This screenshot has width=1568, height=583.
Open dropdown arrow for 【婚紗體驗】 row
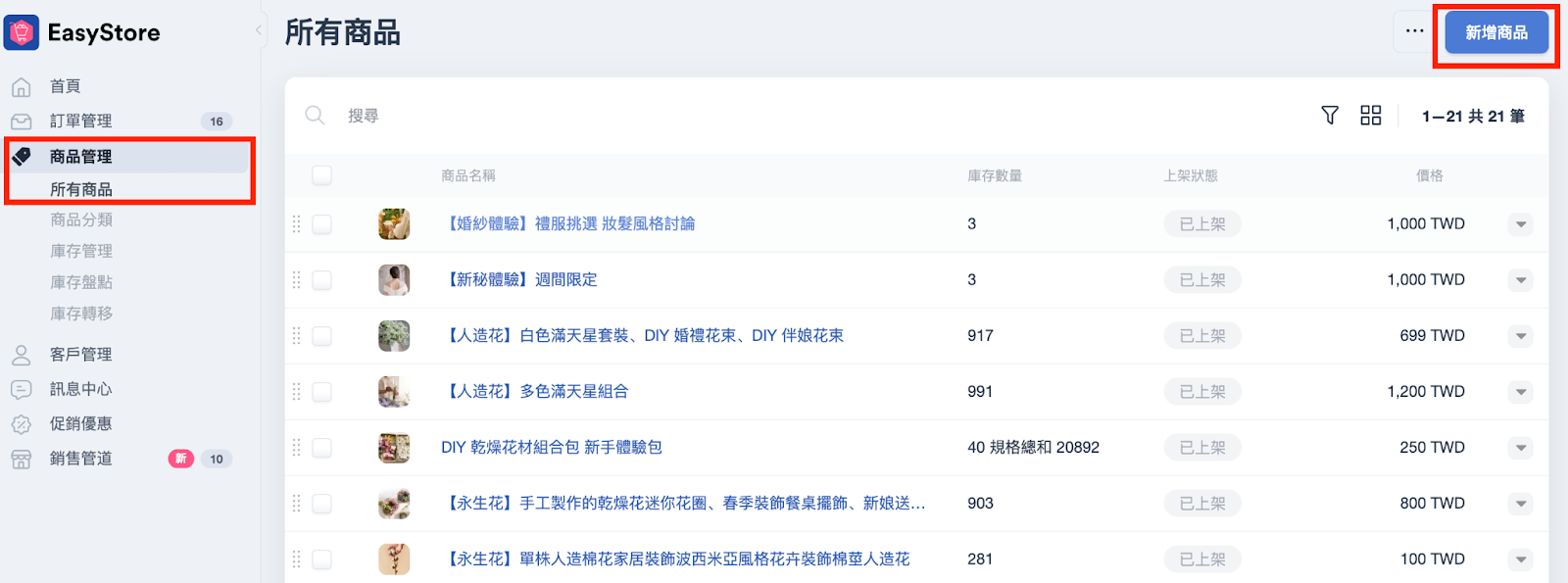(x=1520, y=224)
